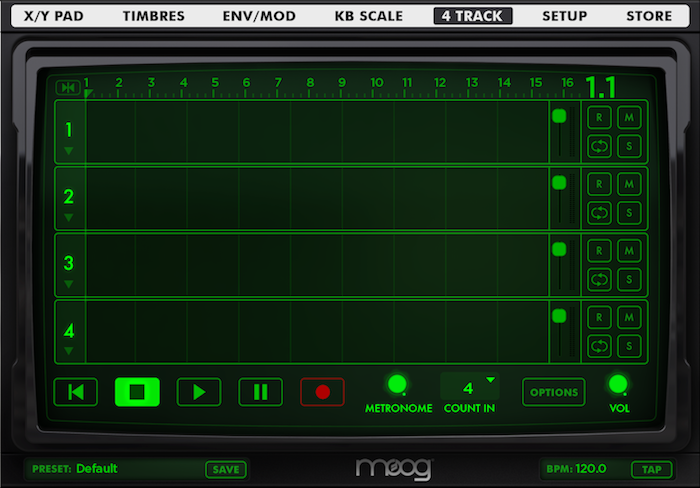Screen dimensions: 700x488
Task: Click the track 3 volume fader handle
Action: point(559,249)
